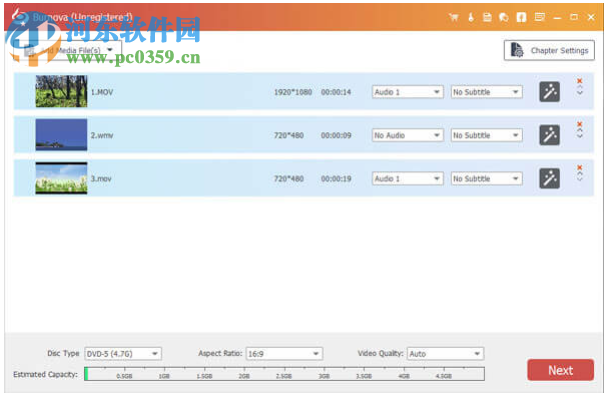This screenshot has width=612, height=399.
Task: Open the magic wand editor for 3.mov
Action: [x=550, y=179]
